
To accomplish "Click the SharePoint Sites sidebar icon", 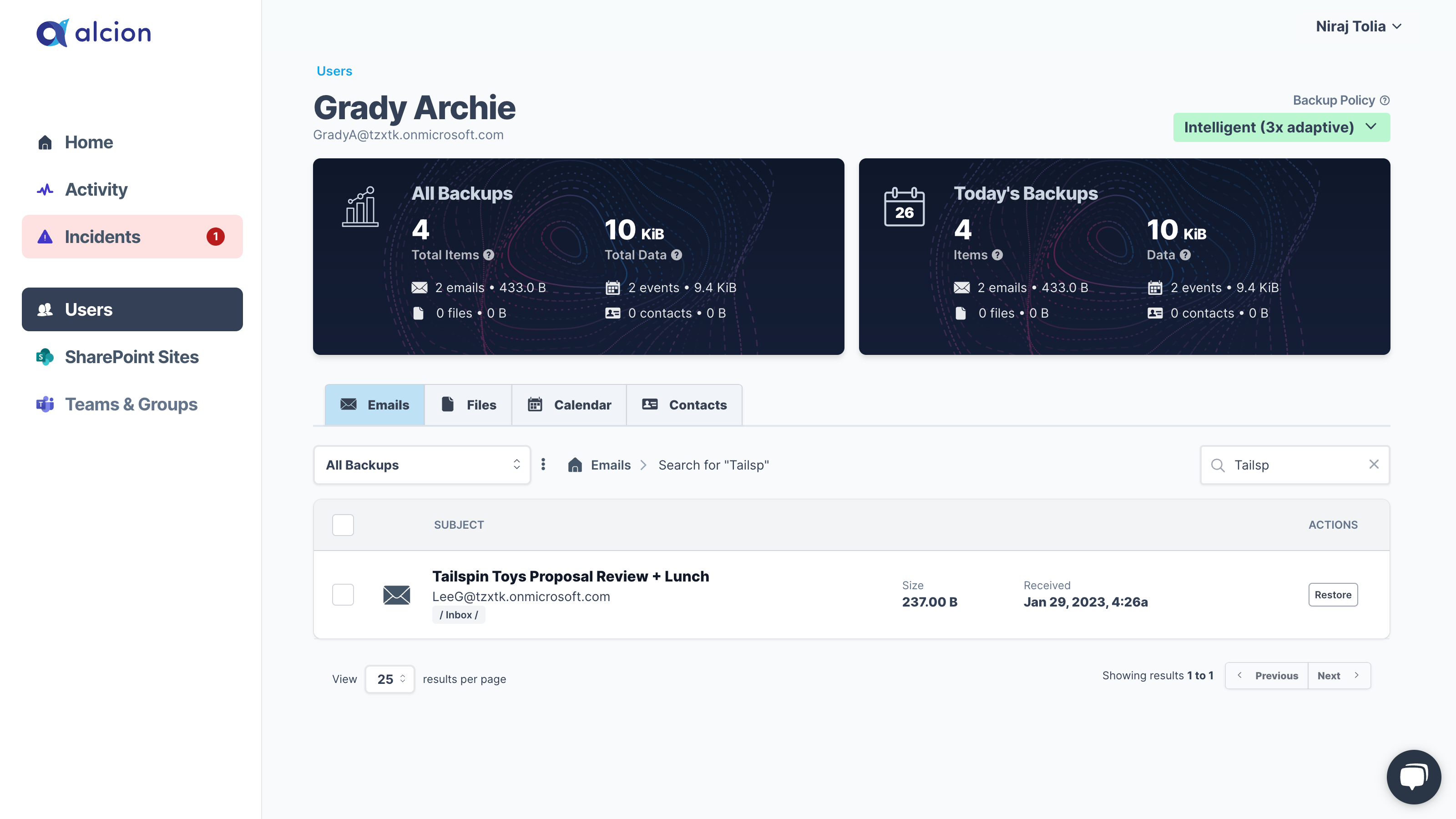I will (44, 356).
